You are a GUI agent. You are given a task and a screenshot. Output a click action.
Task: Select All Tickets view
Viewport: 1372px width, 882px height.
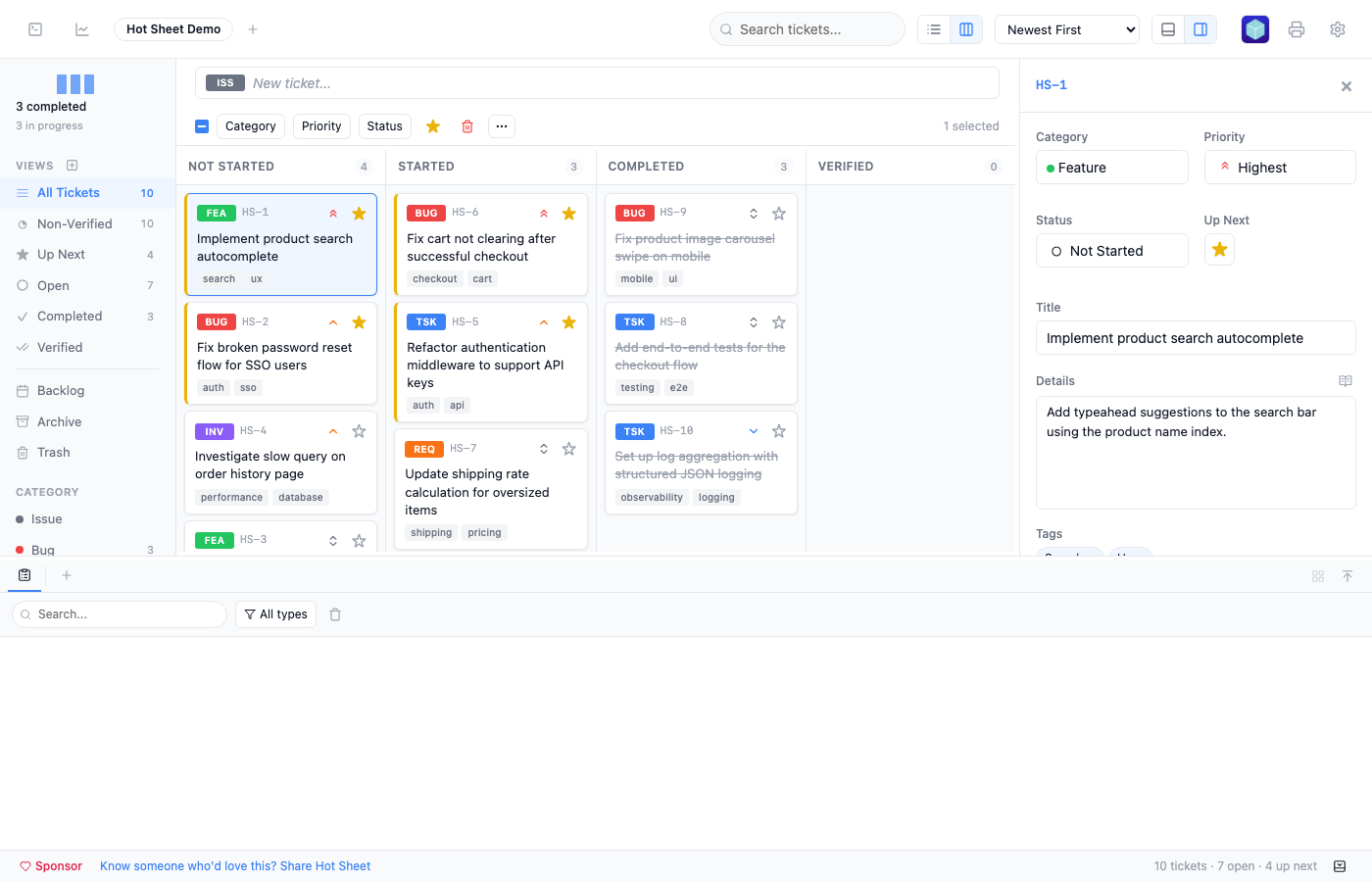click(86, 193)
